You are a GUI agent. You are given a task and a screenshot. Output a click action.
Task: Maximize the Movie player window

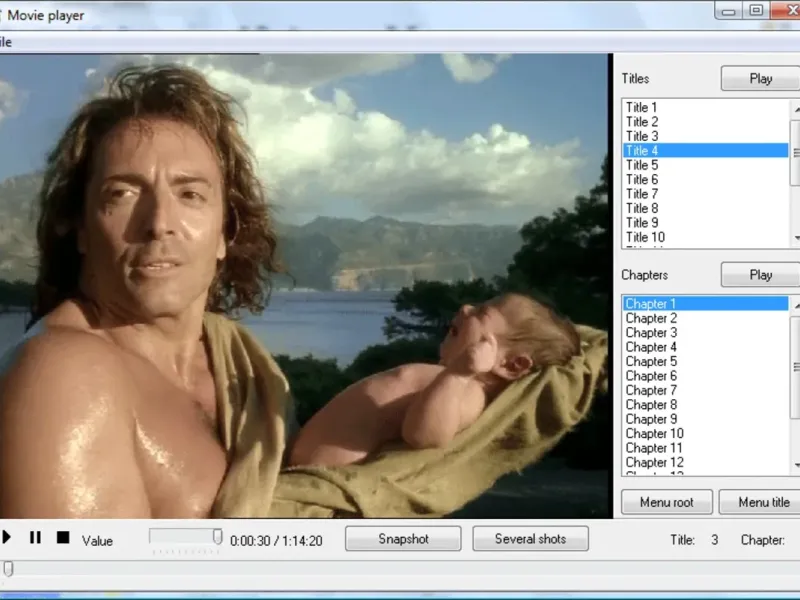756,11
